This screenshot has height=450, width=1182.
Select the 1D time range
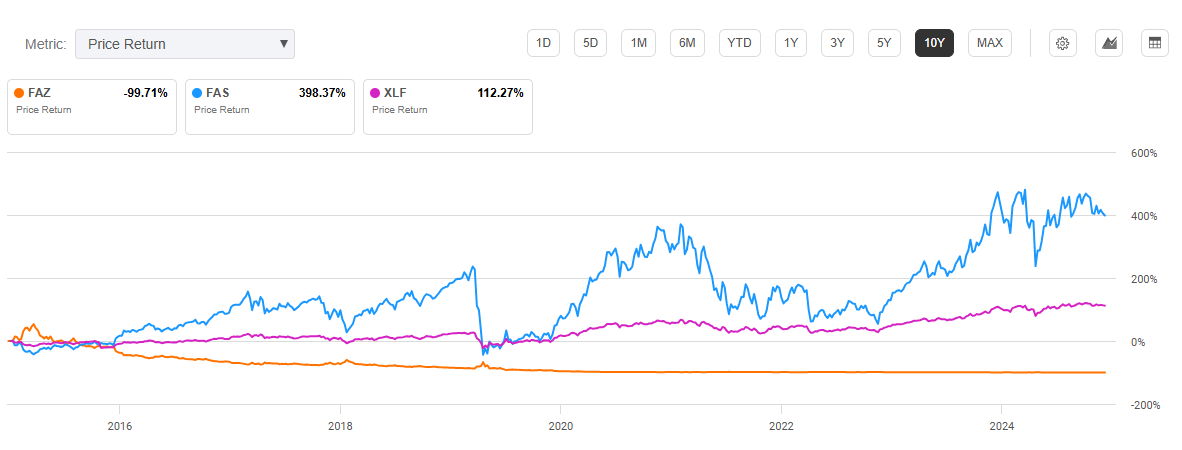(543, 43)
